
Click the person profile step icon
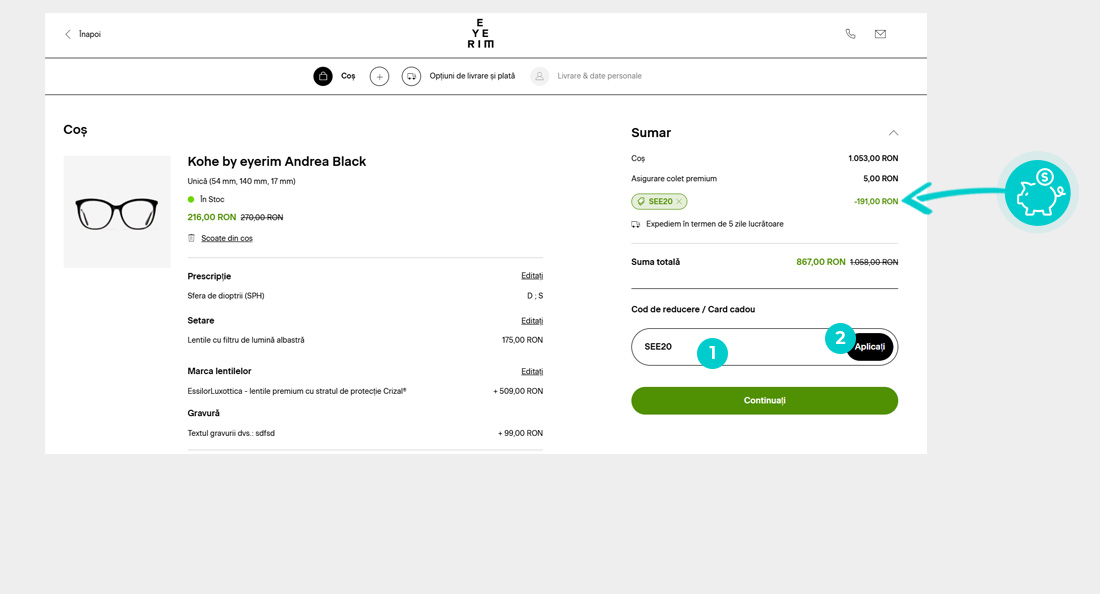(x=539, y=76)
